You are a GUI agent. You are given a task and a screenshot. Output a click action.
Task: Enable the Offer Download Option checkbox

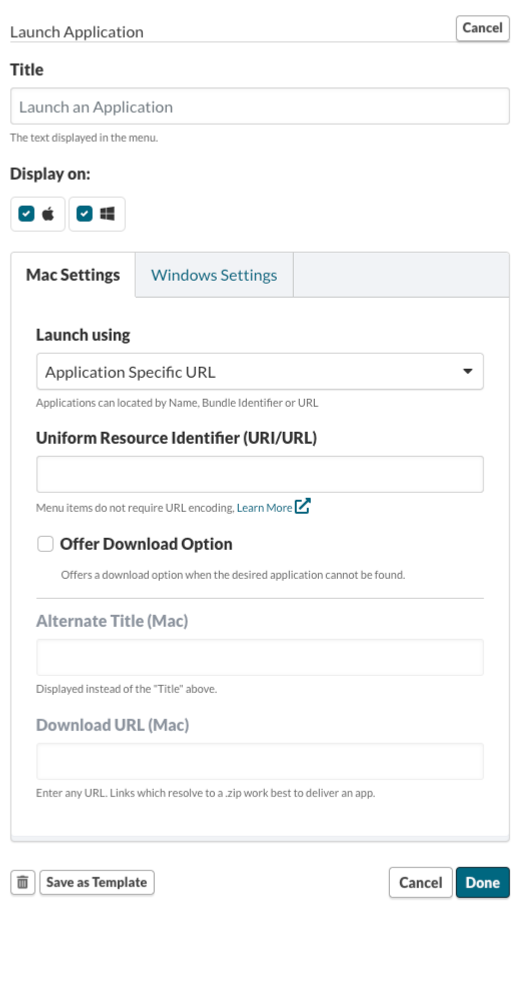pyautogui.click(x=45, y=544)
